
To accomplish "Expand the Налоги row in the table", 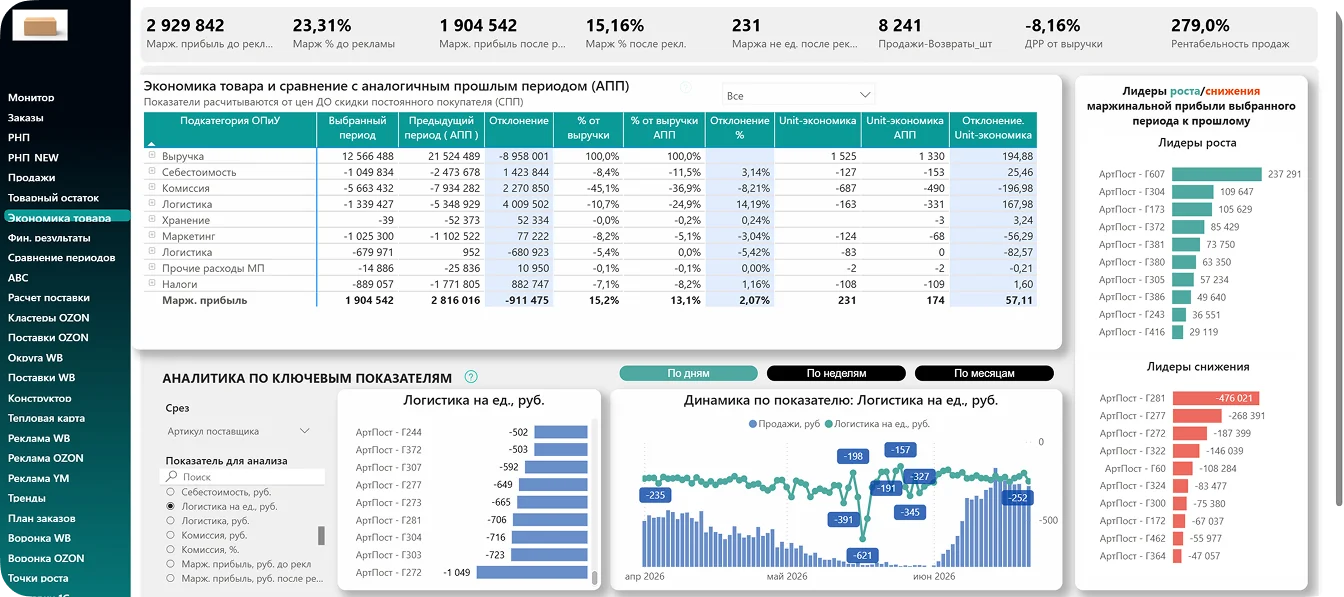I will [x=152, y=283].
